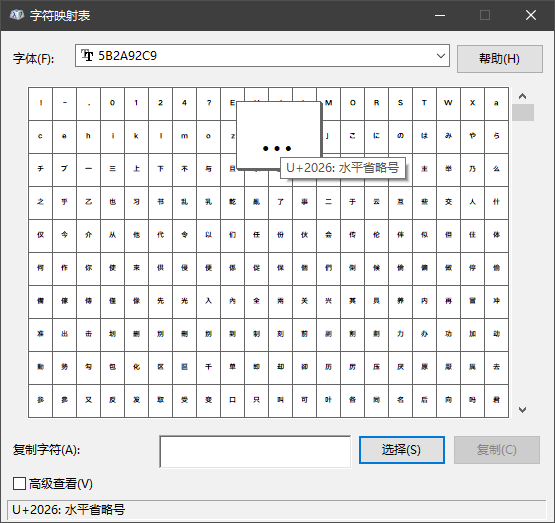This screenshot has height=523, width=555.
Task: Select the 口 character cell
Action: click(233, 401)
